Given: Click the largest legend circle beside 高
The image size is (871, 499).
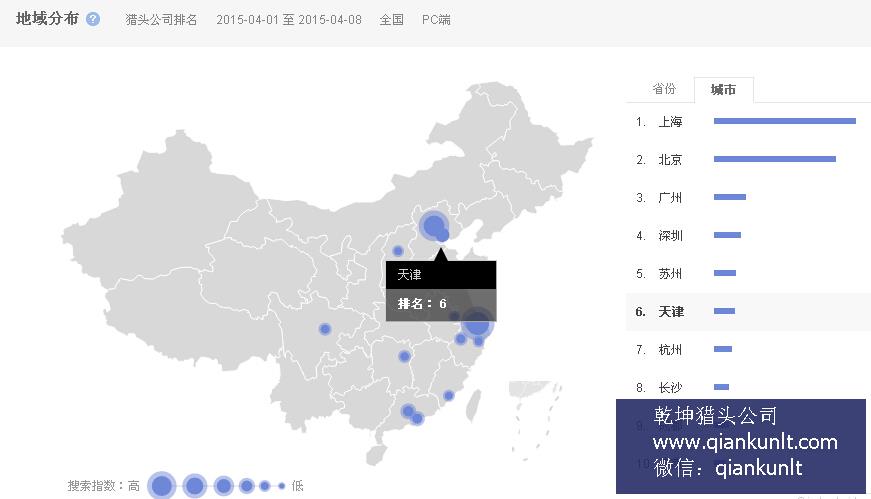Looking at the screenshot, I should [x=161, y=486].
